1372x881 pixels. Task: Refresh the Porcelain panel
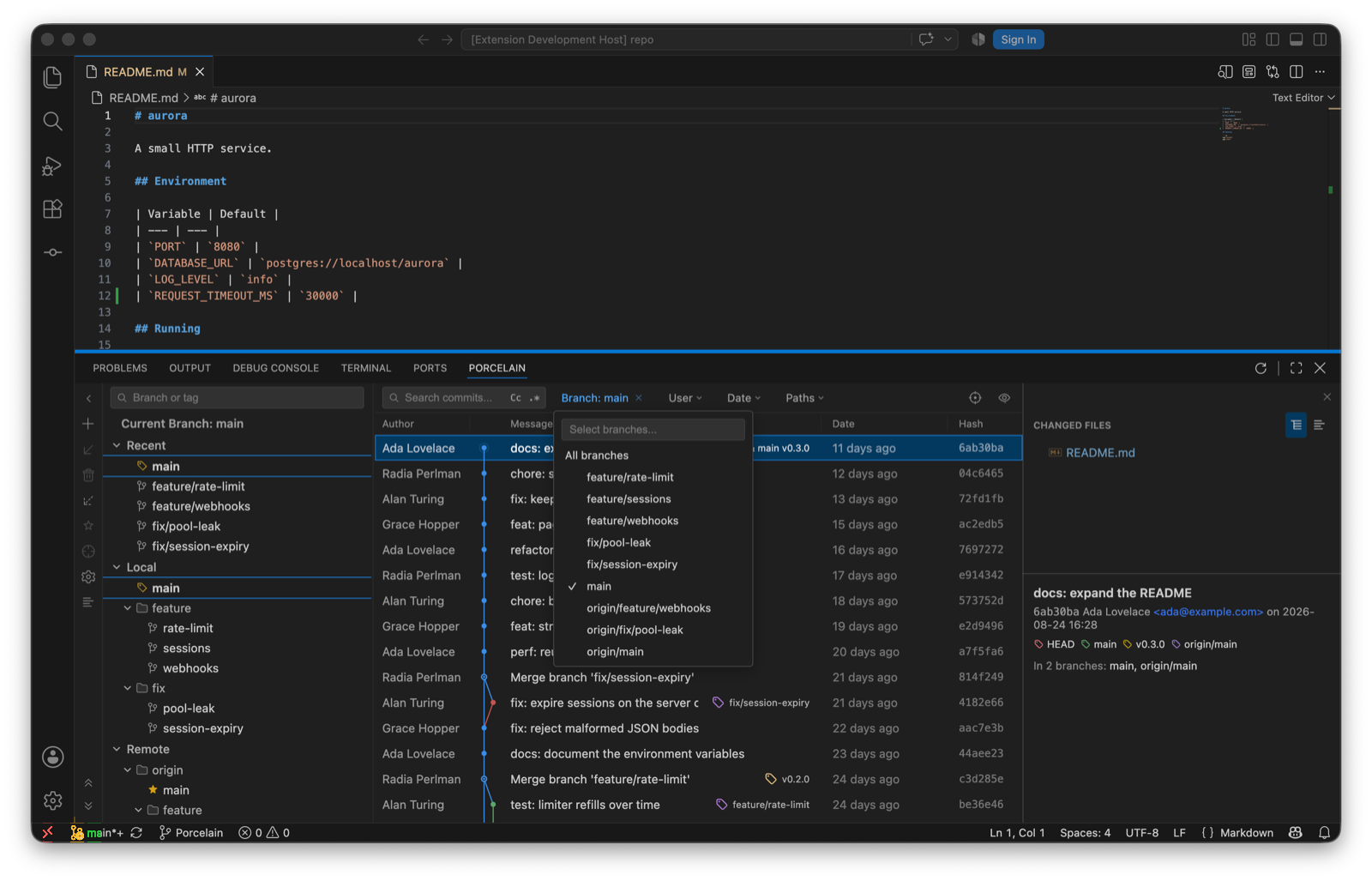click(1261, 368)
